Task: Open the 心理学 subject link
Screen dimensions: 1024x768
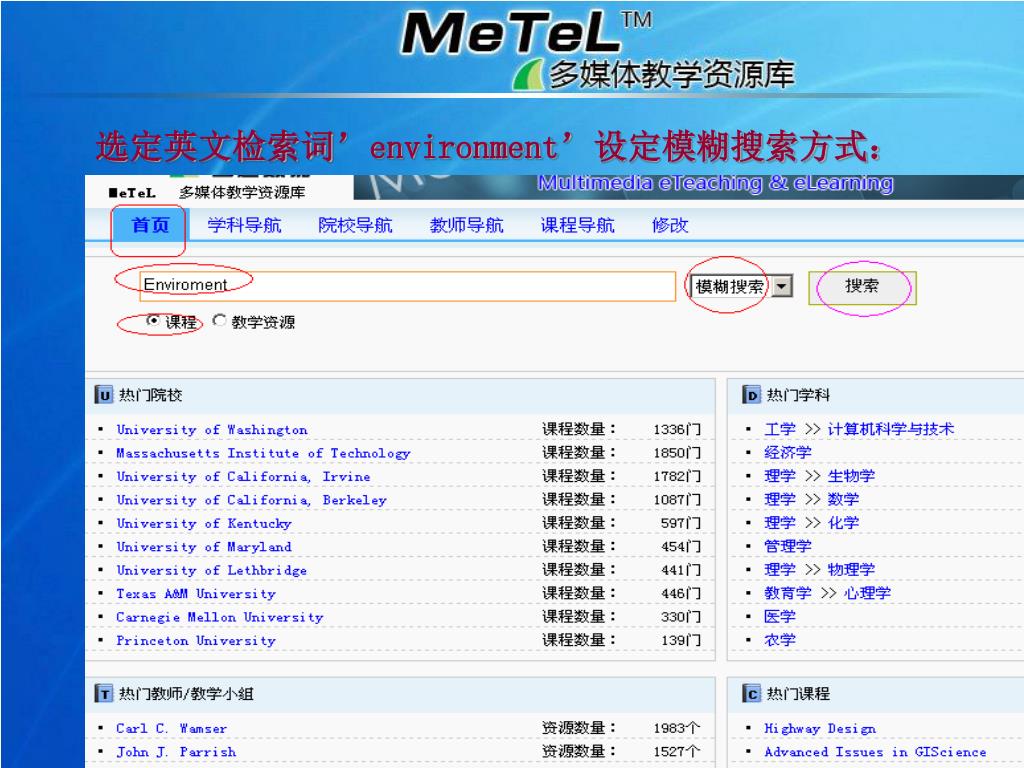Action: click(867, 594)
